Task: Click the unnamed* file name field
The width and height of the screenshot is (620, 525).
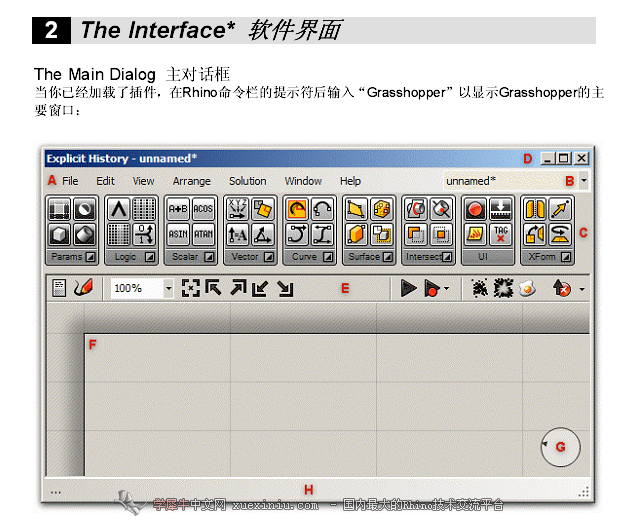Action: tap(510, 181)
